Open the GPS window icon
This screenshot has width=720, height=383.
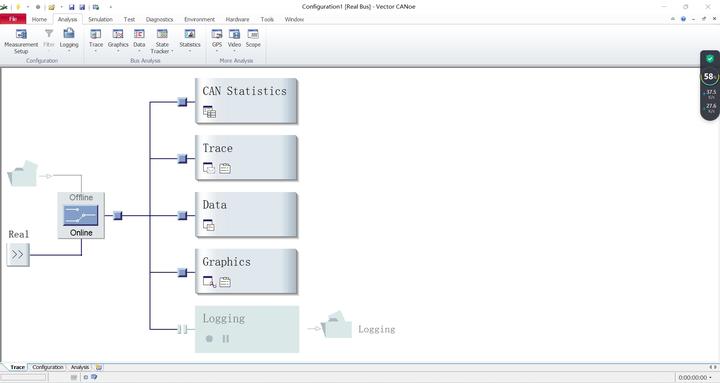coord(217,34)
